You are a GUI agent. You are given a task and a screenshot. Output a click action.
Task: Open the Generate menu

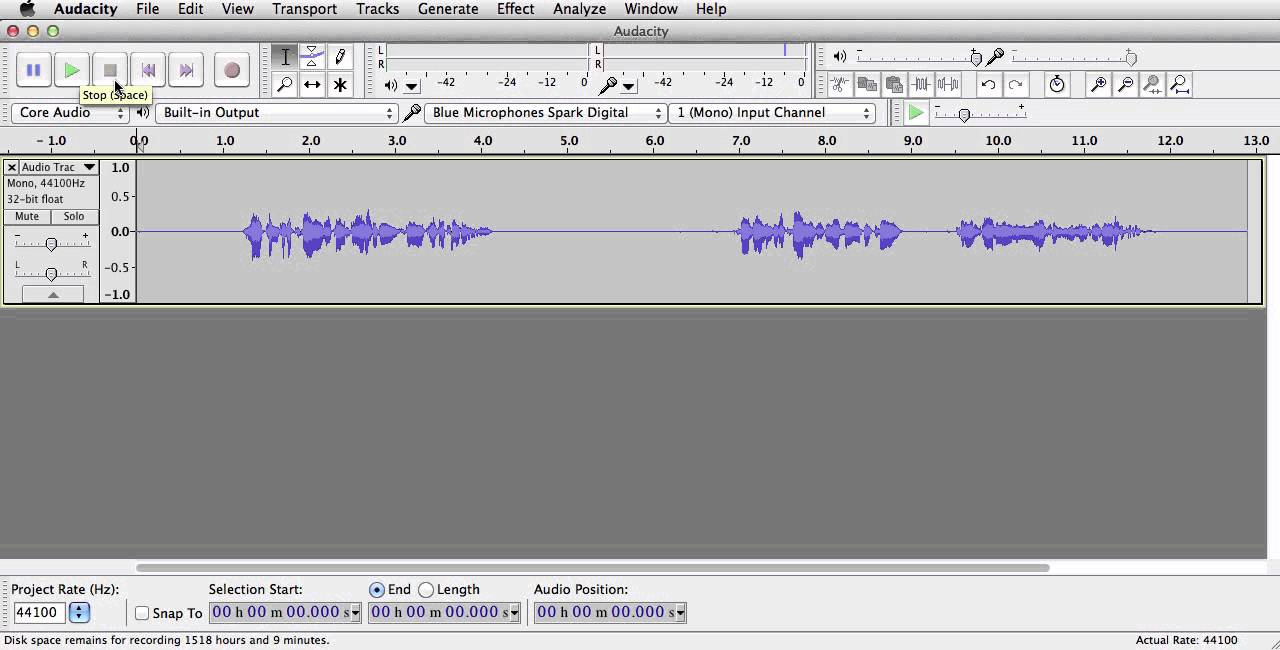(x=447, y=9)
